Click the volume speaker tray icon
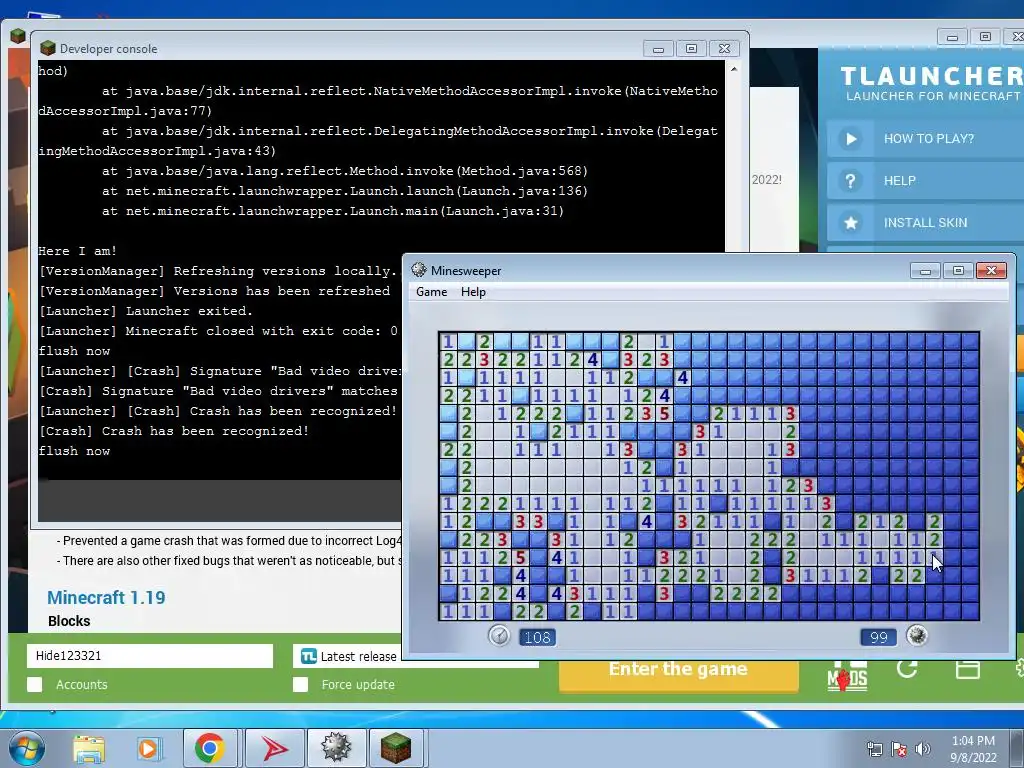 click(x=923, y=748)
